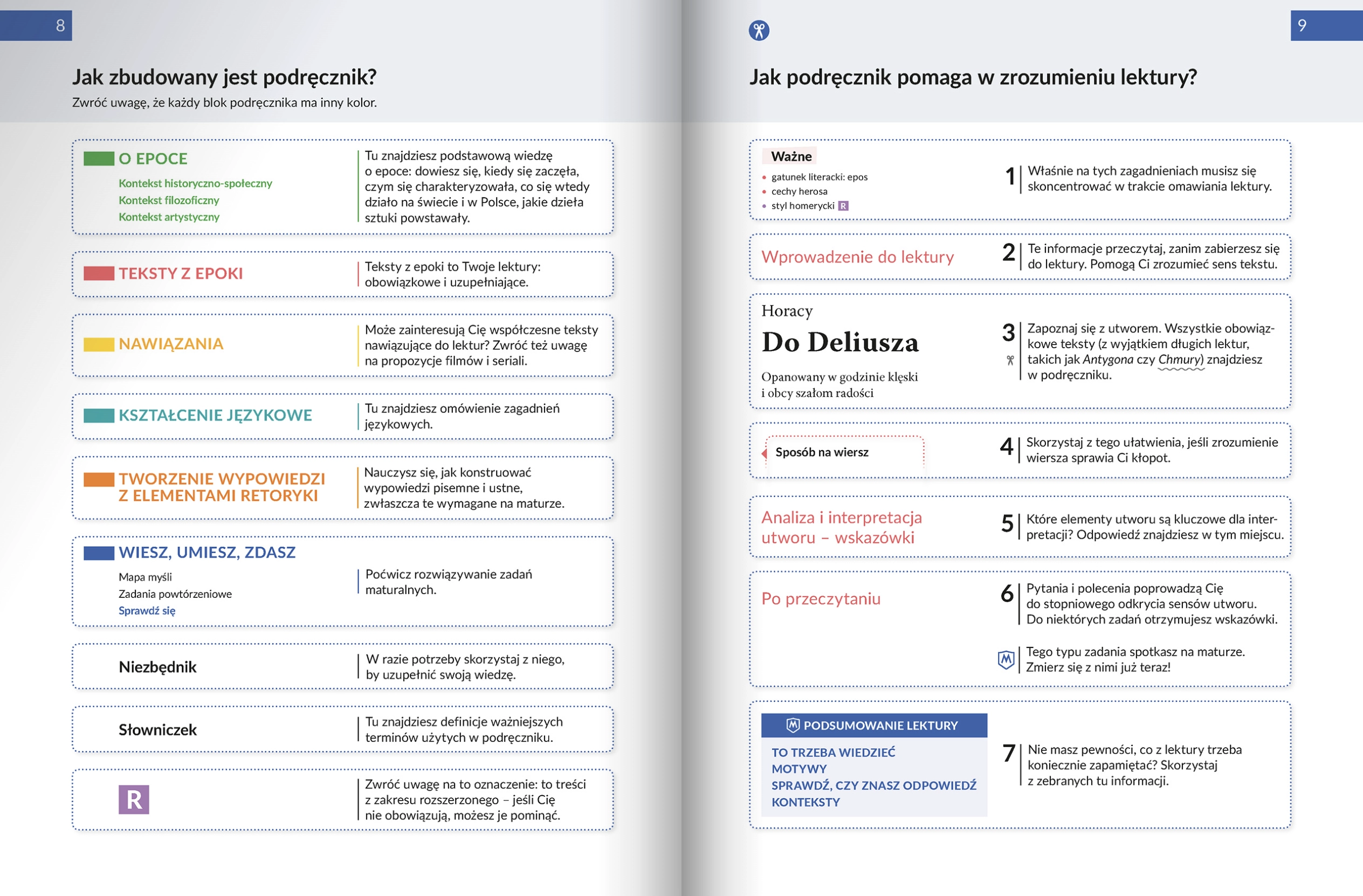This screenshot has height=896, width=1363.
Task: Click the italic word Antygona
Action: 1107,360
